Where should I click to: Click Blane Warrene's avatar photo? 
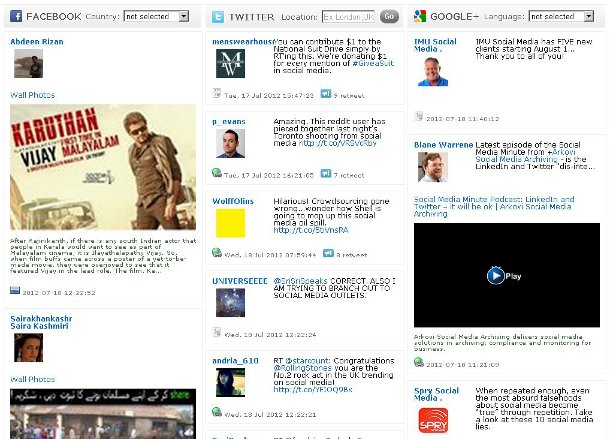tap(433, 167)
